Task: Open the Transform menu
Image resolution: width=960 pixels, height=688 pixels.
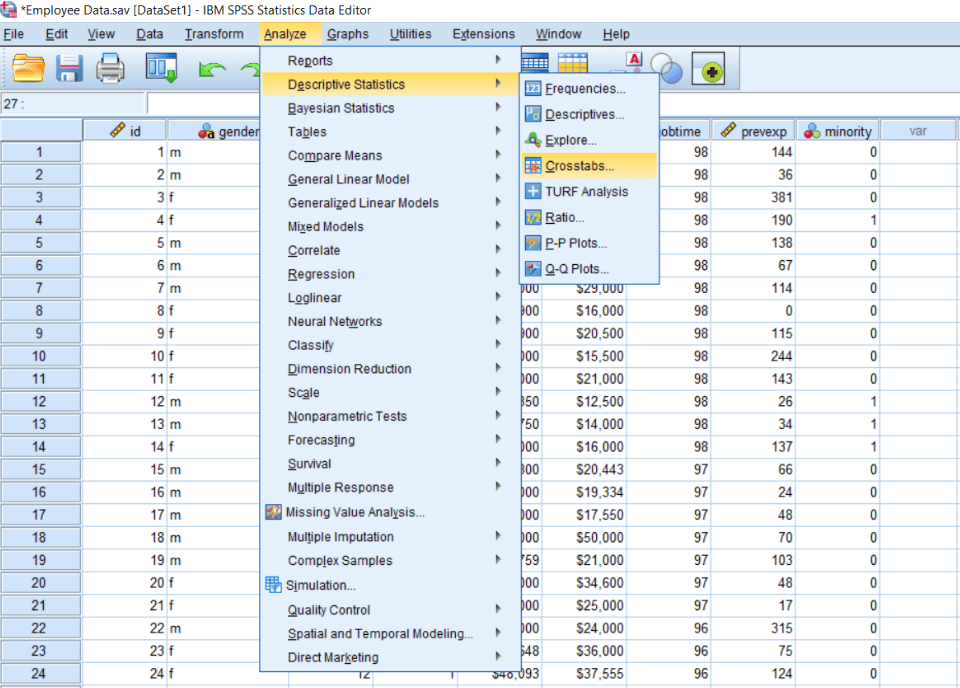Action: point(214,34)
